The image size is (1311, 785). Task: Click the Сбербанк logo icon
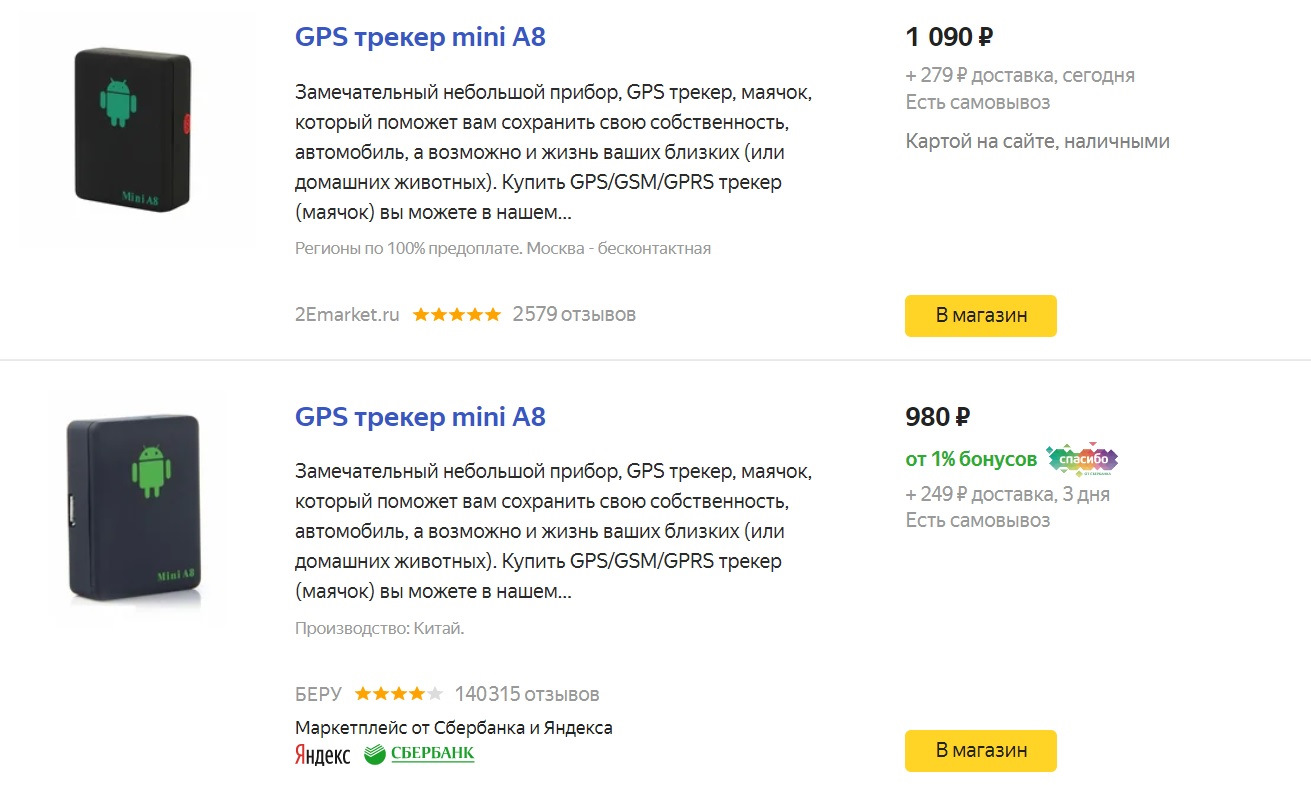pyautogui.click(x=419, y=754)
